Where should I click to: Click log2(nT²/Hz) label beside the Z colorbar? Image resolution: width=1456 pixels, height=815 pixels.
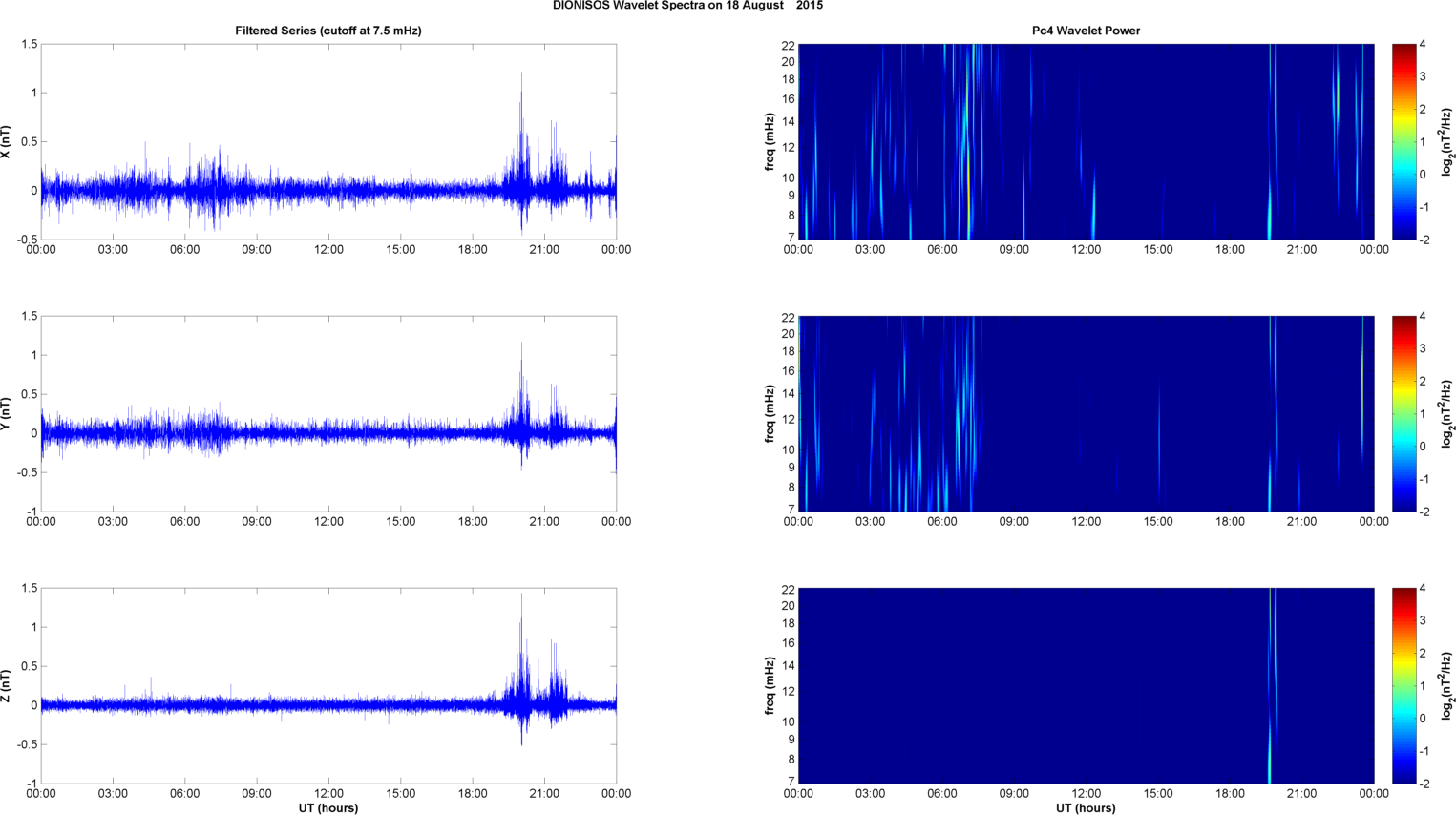(1448, 685)
